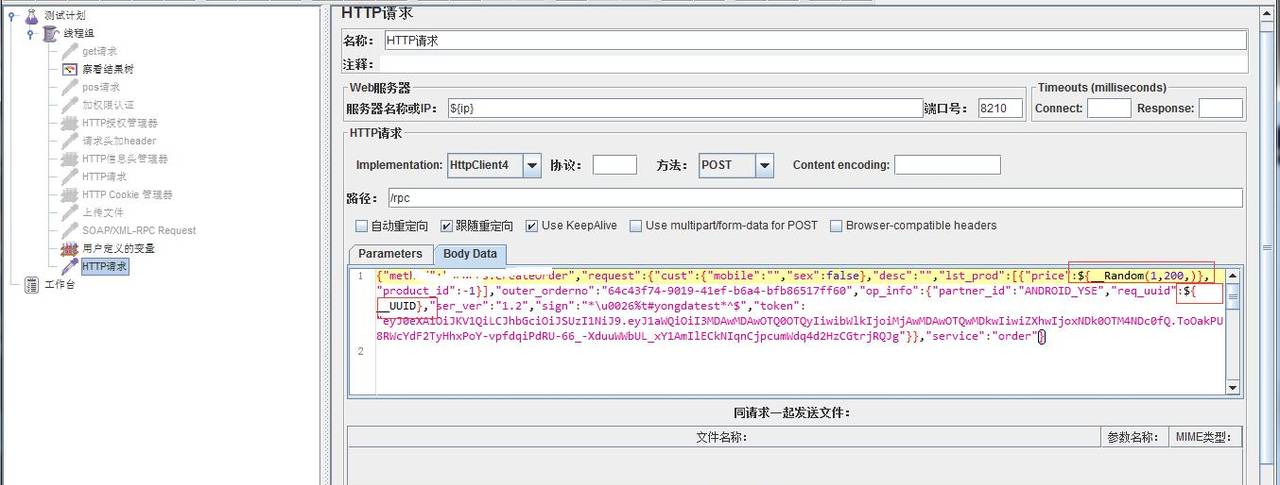Click the pos请求 sampler pipette icon
The image size is (1280, 485).
(70, 88)
